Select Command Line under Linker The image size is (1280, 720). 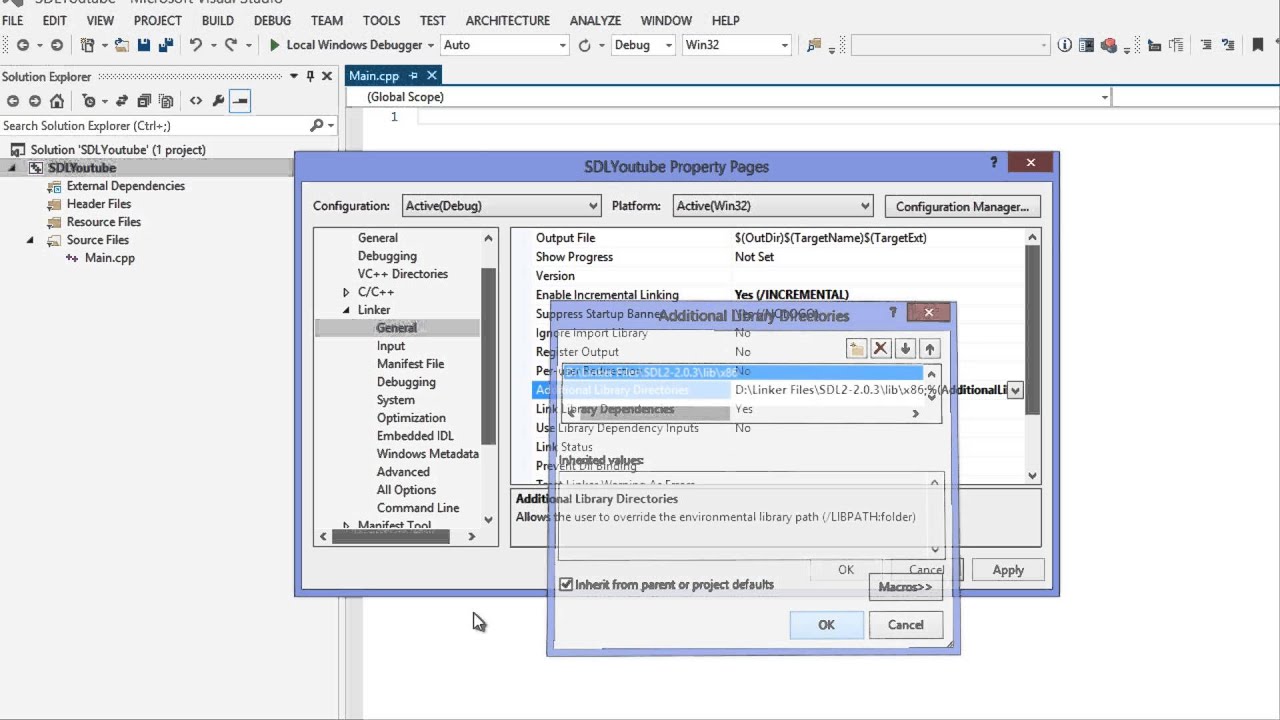pos(418,508)
